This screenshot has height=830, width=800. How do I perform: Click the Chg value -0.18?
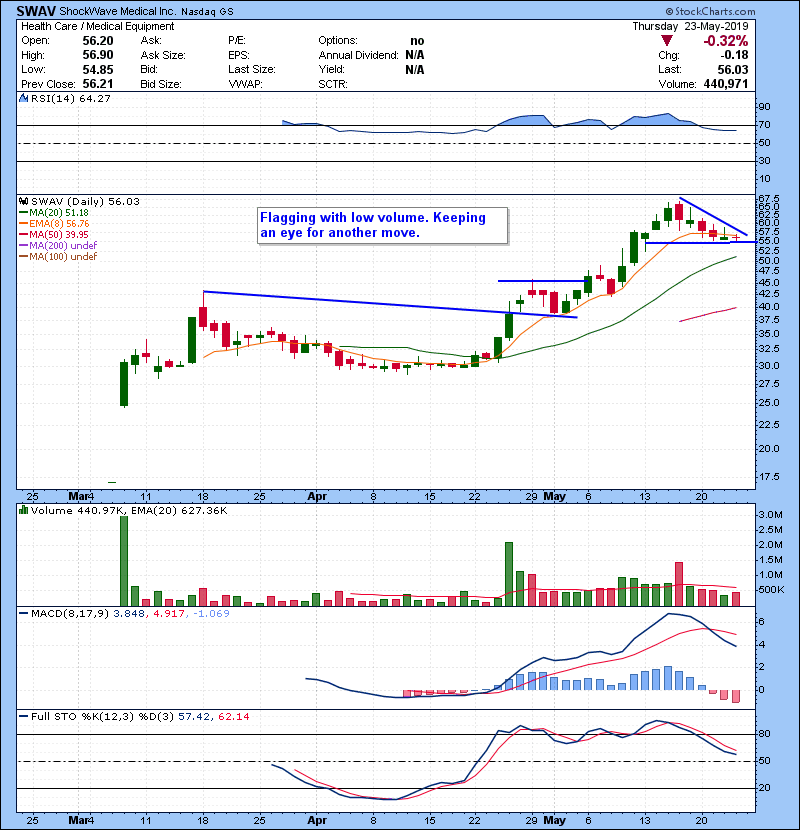735,55
